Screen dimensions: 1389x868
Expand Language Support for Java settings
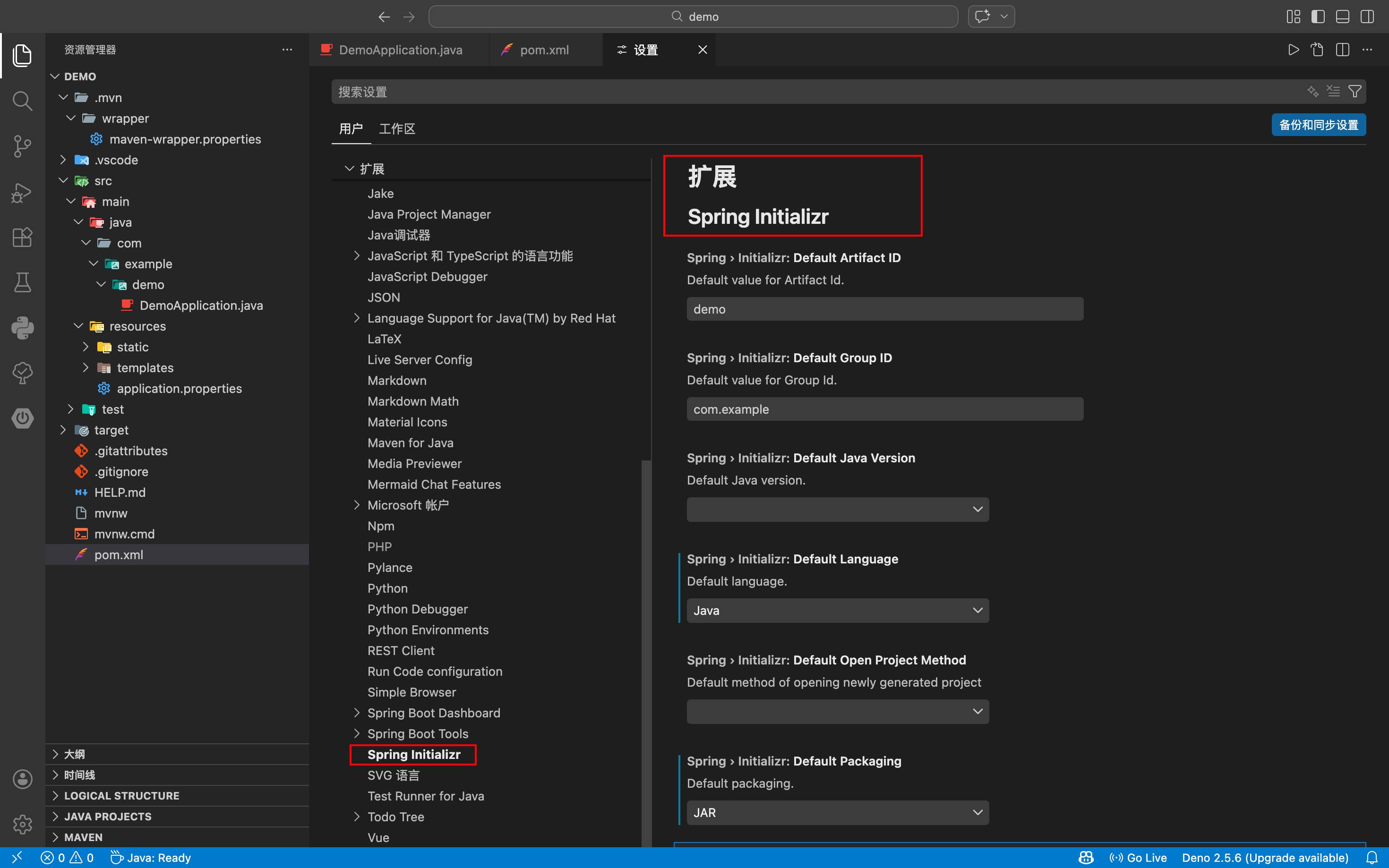click(357, 318)
